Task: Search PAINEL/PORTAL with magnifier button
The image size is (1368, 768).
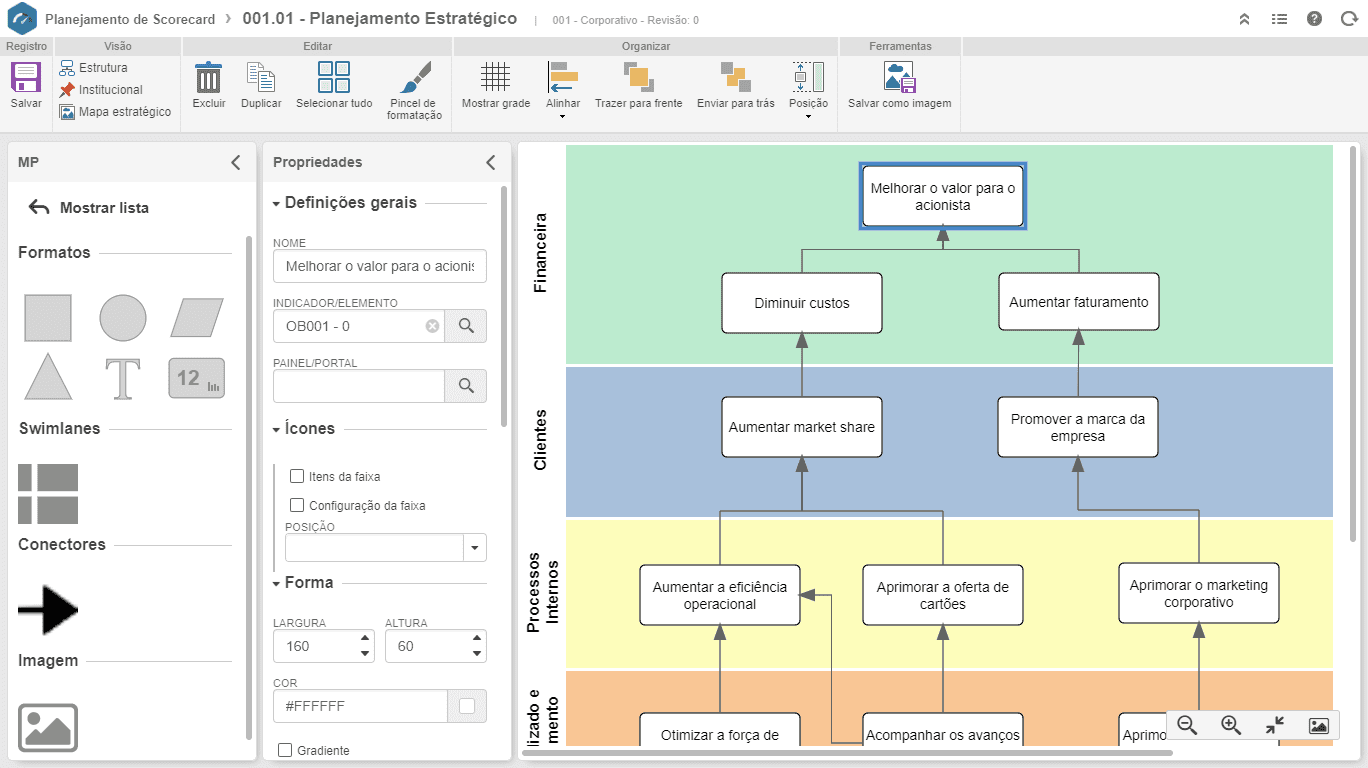Action: coord(466,386)
